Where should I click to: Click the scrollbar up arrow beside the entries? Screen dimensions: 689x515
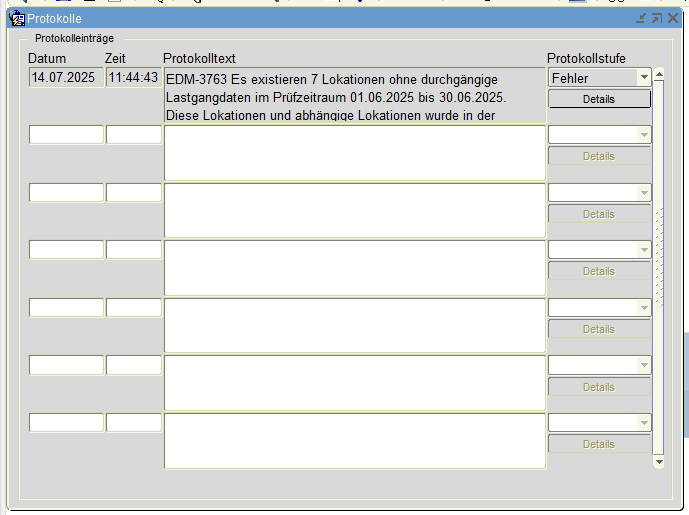(x=658, y=75)
